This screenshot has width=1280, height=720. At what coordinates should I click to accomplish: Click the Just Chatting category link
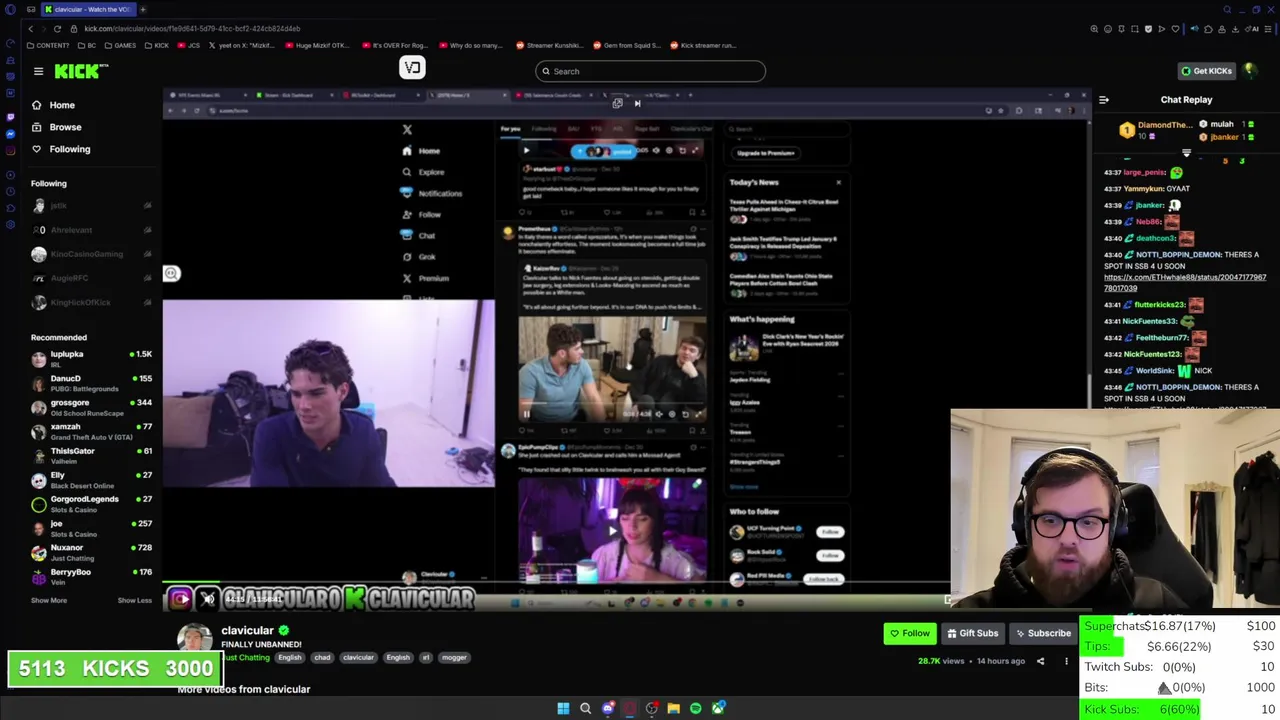coord(246,657)
